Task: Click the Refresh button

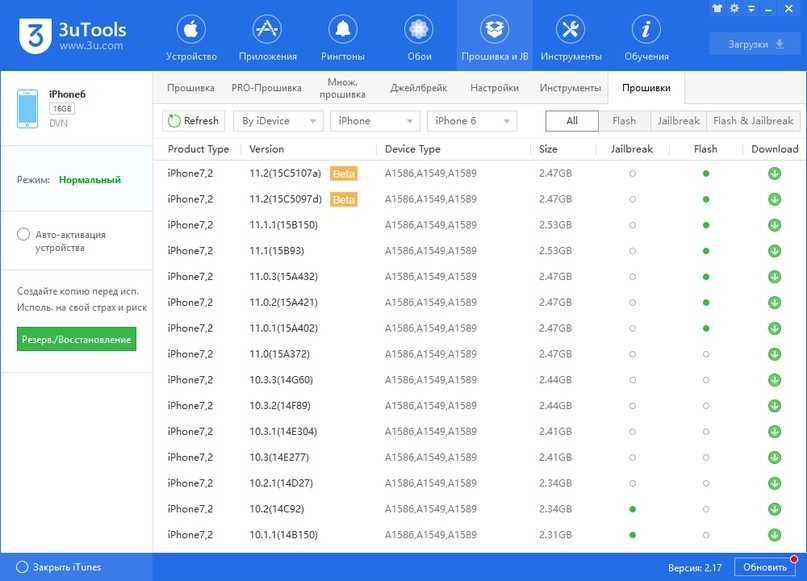Action: pyautogui.click(x=193, y=121)
